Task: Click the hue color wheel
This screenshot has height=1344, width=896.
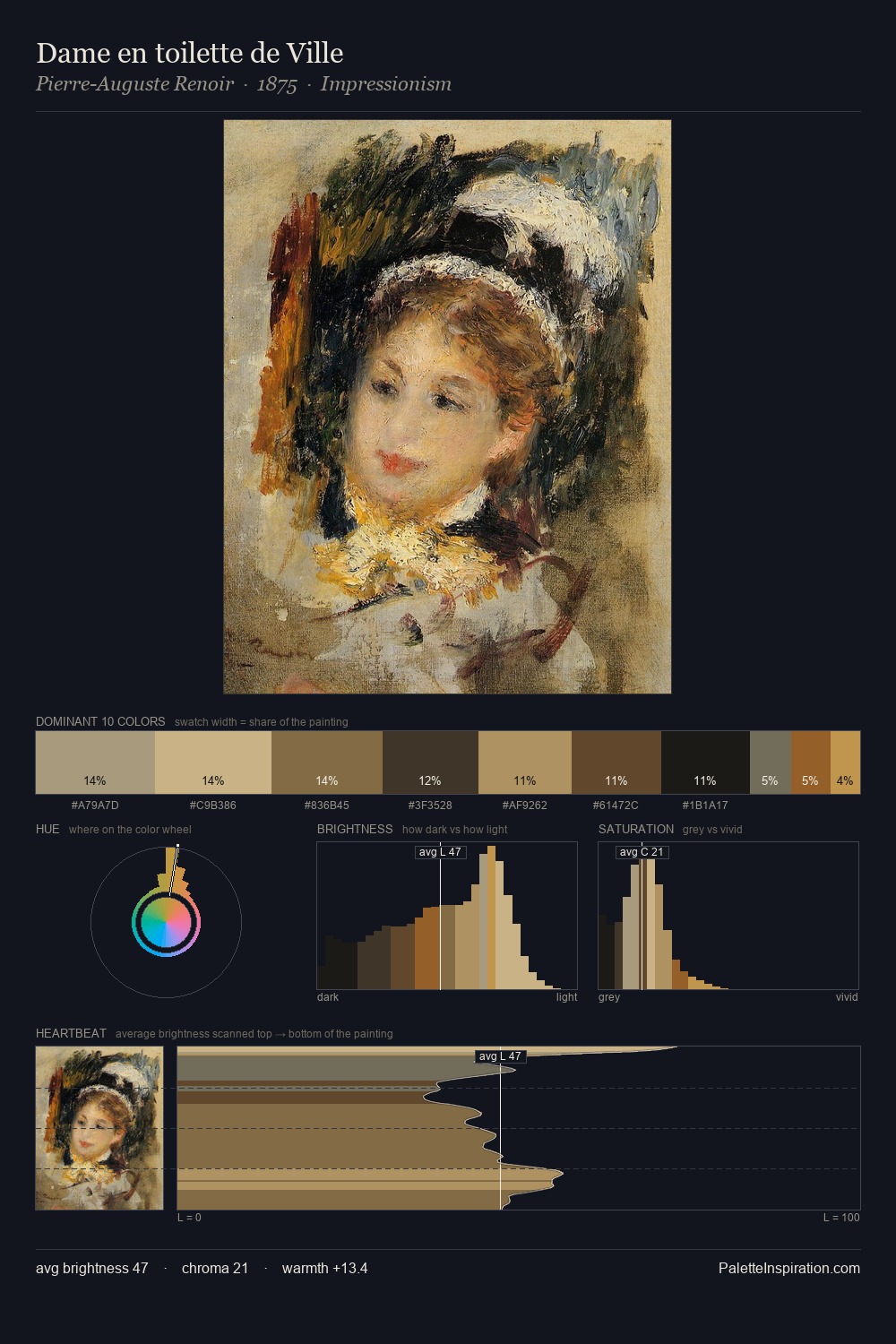Action: (x=166, y=922)
